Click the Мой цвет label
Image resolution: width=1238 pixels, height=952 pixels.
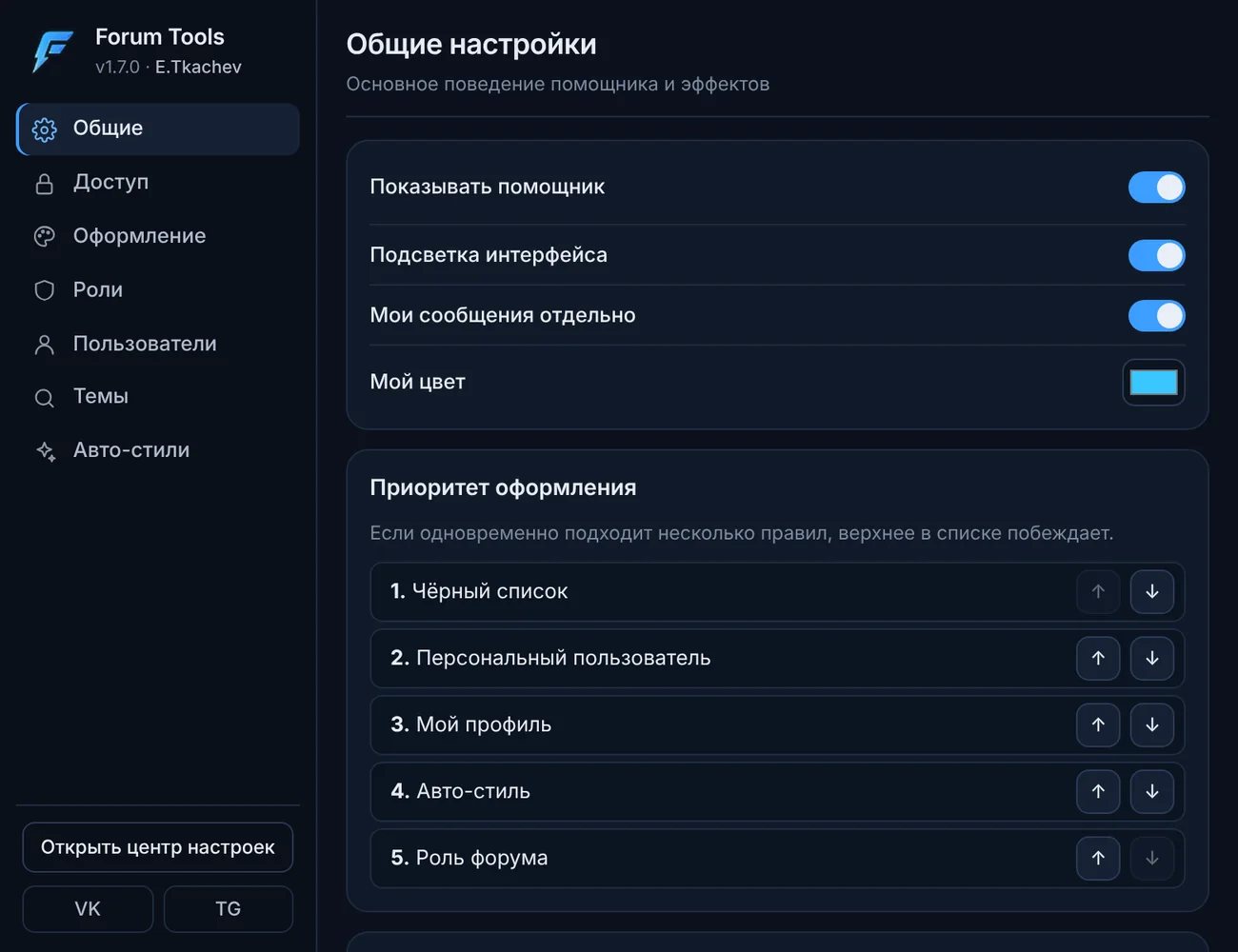418,383
